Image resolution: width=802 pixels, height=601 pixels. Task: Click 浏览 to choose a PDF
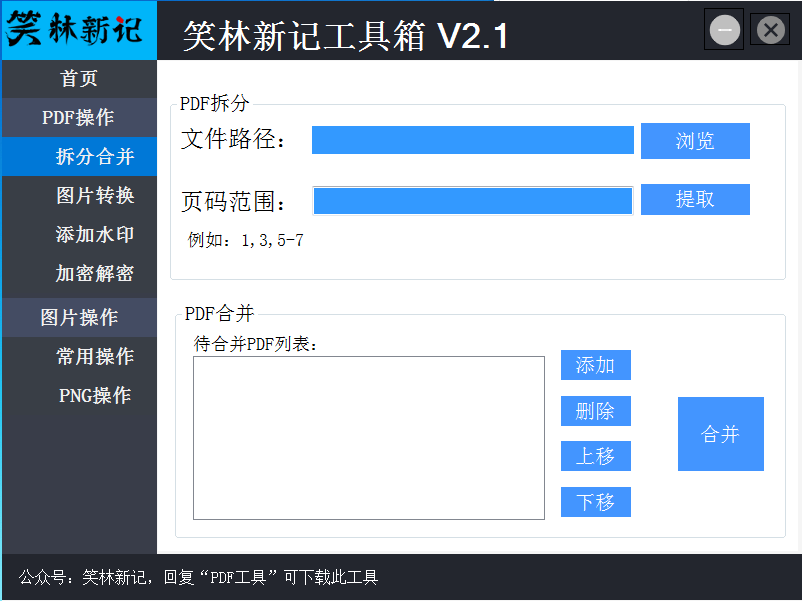click(695, 141)
